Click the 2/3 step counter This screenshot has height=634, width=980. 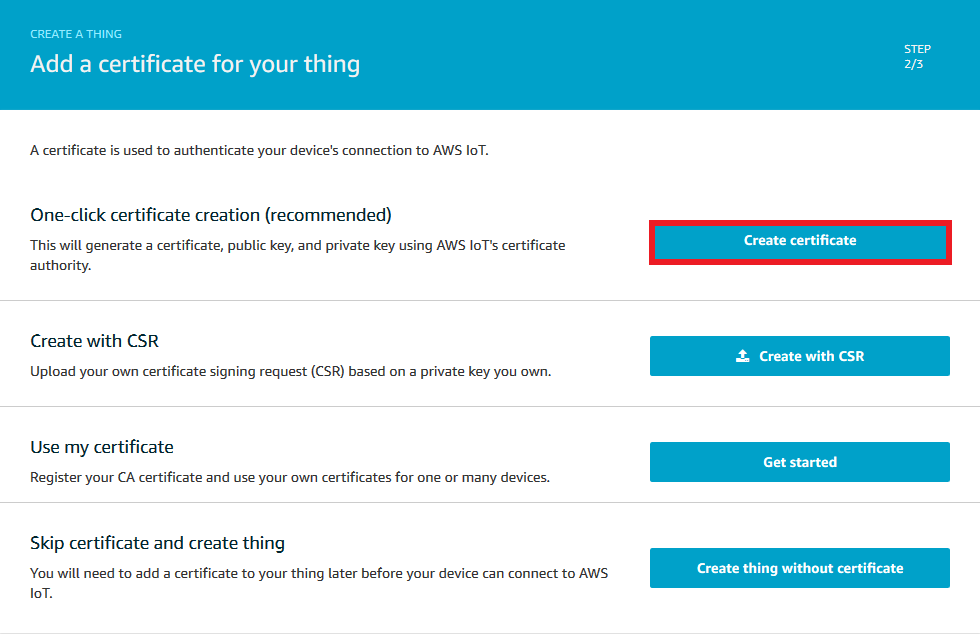point(913,64)
